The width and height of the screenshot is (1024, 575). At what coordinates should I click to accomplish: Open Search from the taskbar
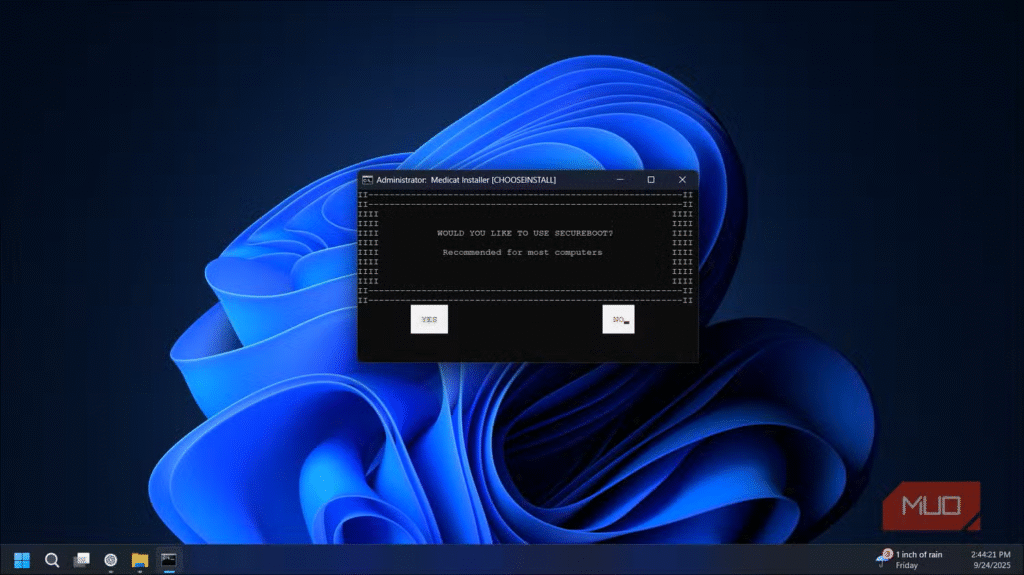click(52, 560)
